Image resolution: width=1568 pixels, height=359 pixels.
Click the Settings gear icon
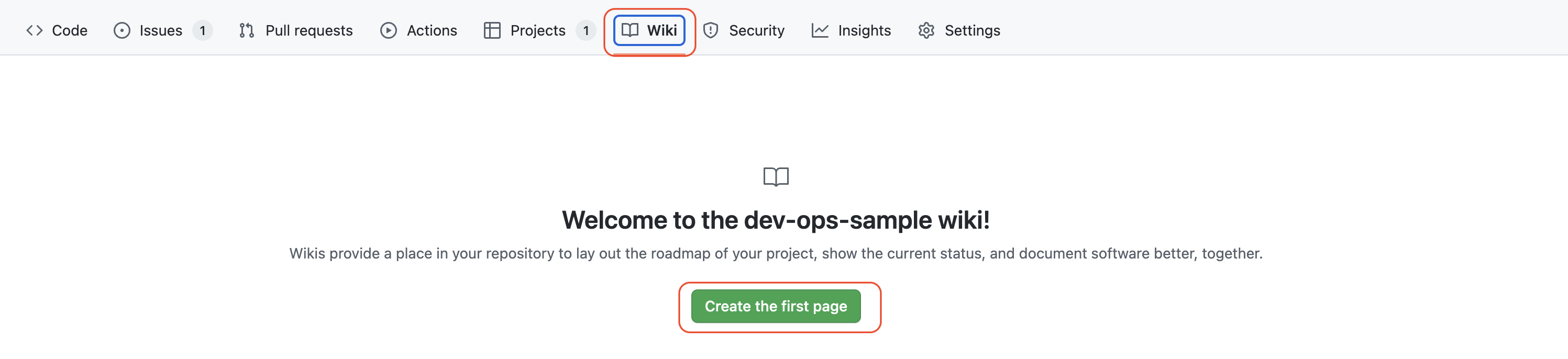click(x=926, y=30)
